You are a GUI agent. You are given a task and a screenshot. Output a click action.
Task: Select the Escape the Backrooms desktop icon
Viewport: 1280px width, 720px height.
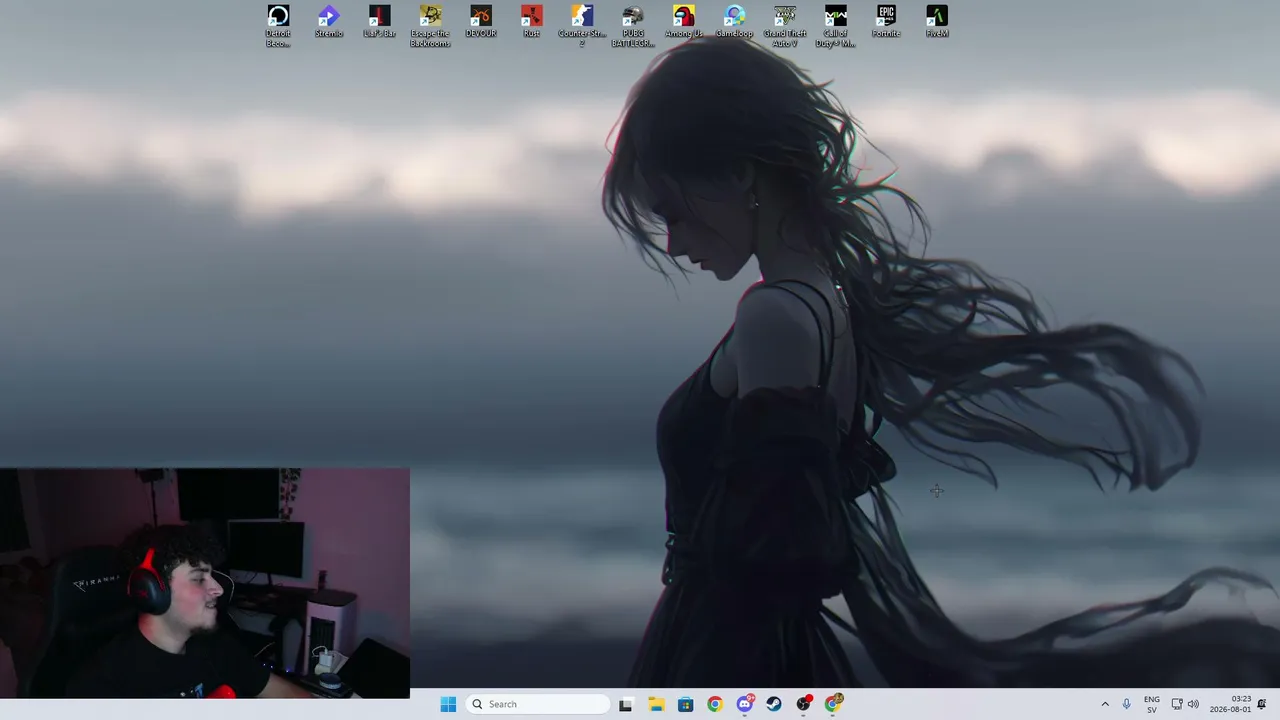(x=430, y=26)
